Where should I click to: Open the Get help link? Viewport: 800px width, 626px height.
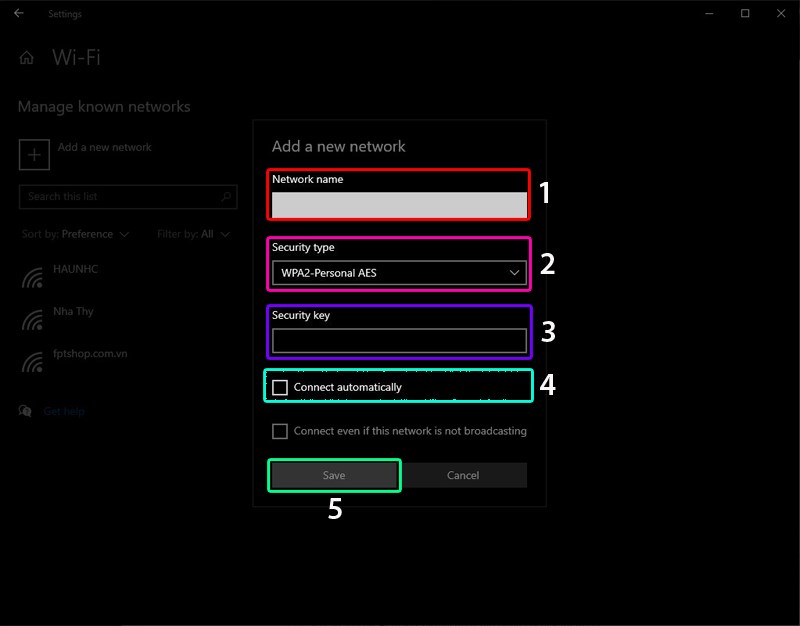pos(64,411)
